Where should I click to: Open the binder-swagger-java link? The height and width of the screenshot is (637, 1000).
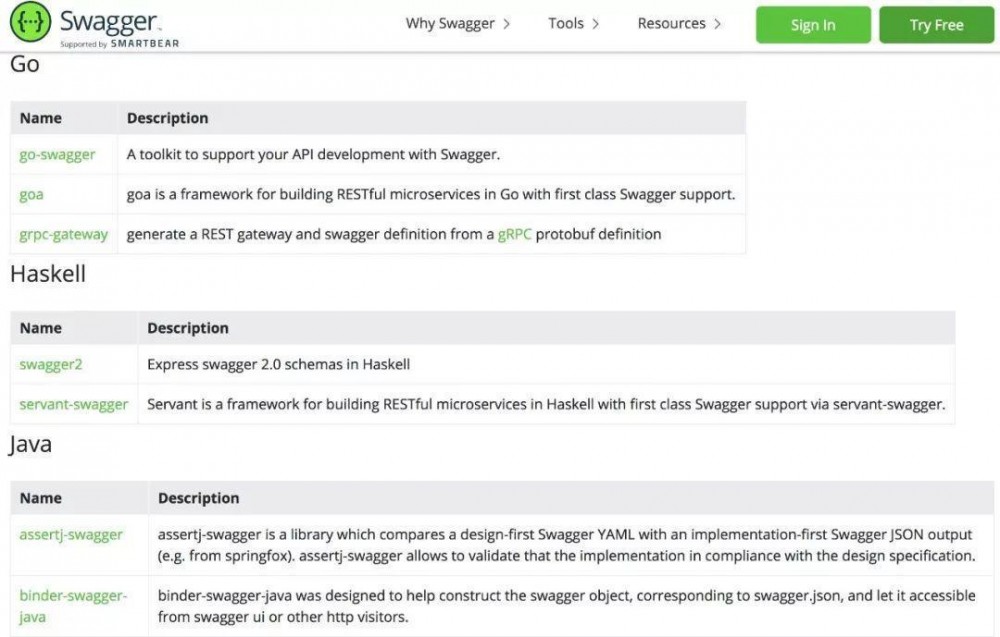[x=73, y=606]
